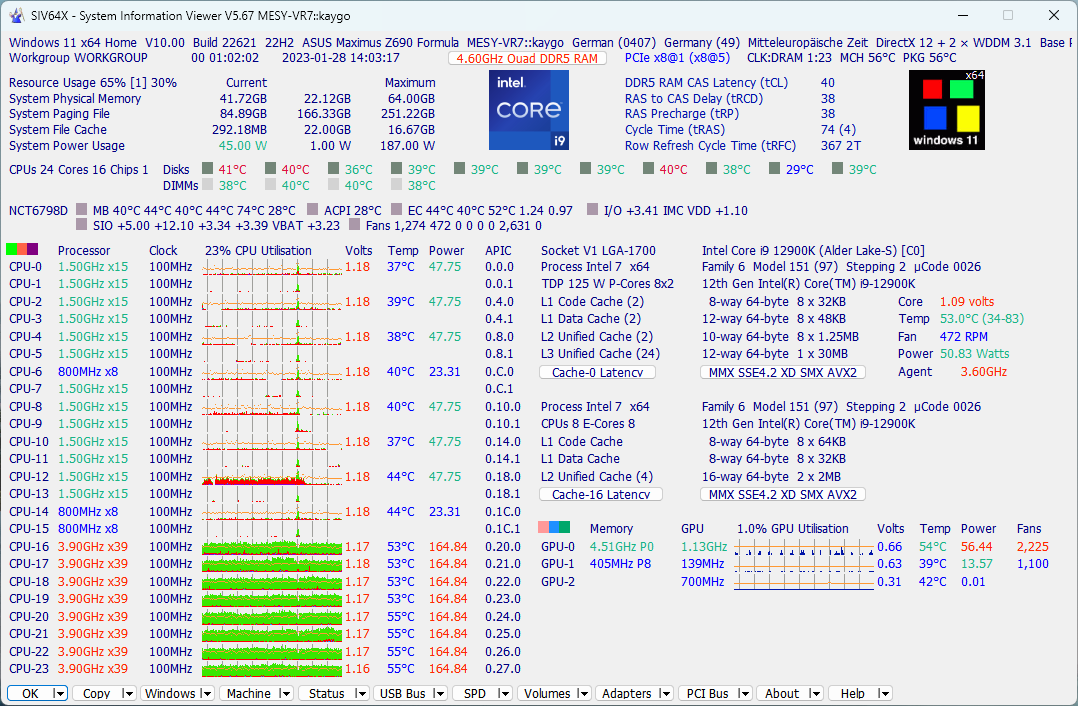Click the CPU-23 utilisation graph

pyautogui.click(x=272, y=669)
